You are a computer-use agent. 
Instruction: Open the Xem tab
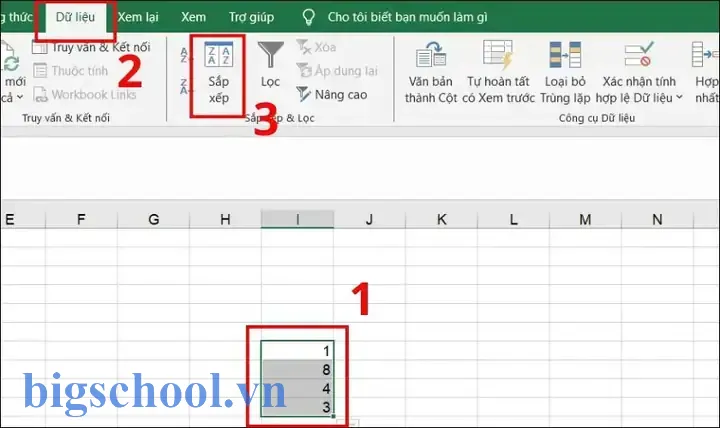193,17
